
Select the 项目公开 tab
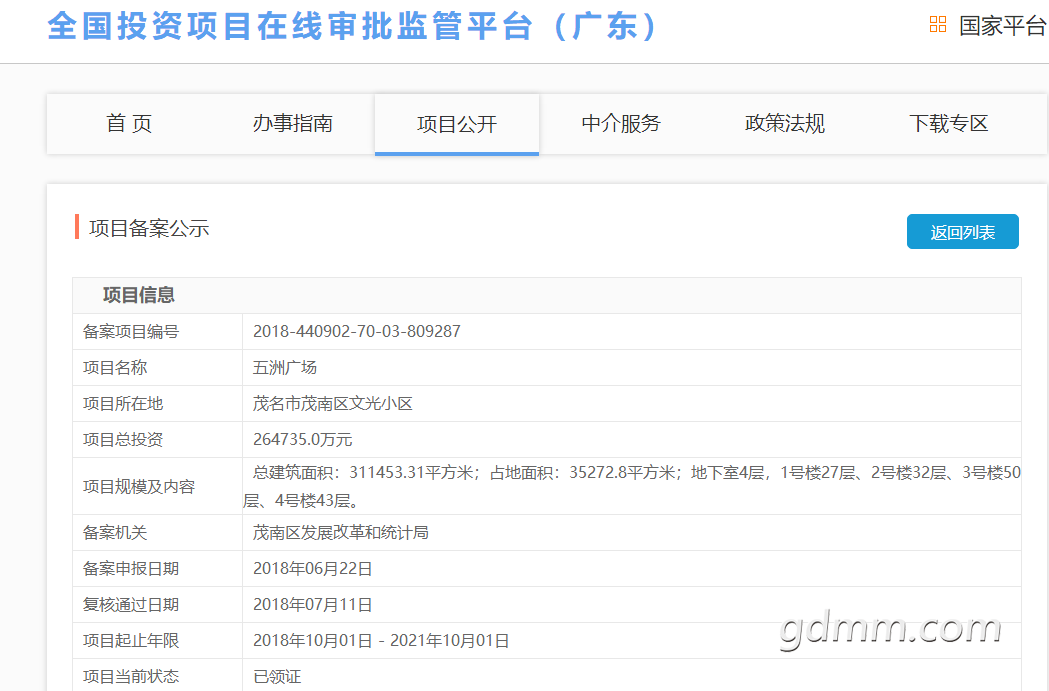457,124
